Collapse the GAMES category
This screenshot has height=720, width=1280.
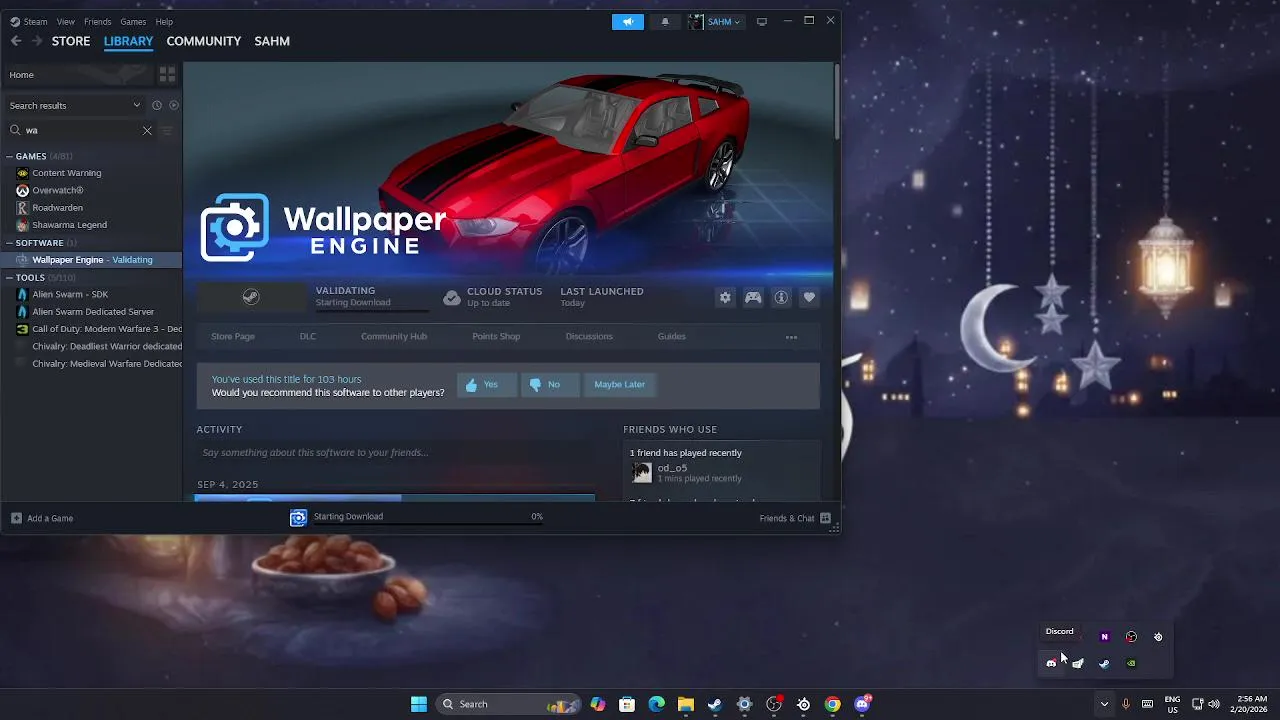click(39, 156)
